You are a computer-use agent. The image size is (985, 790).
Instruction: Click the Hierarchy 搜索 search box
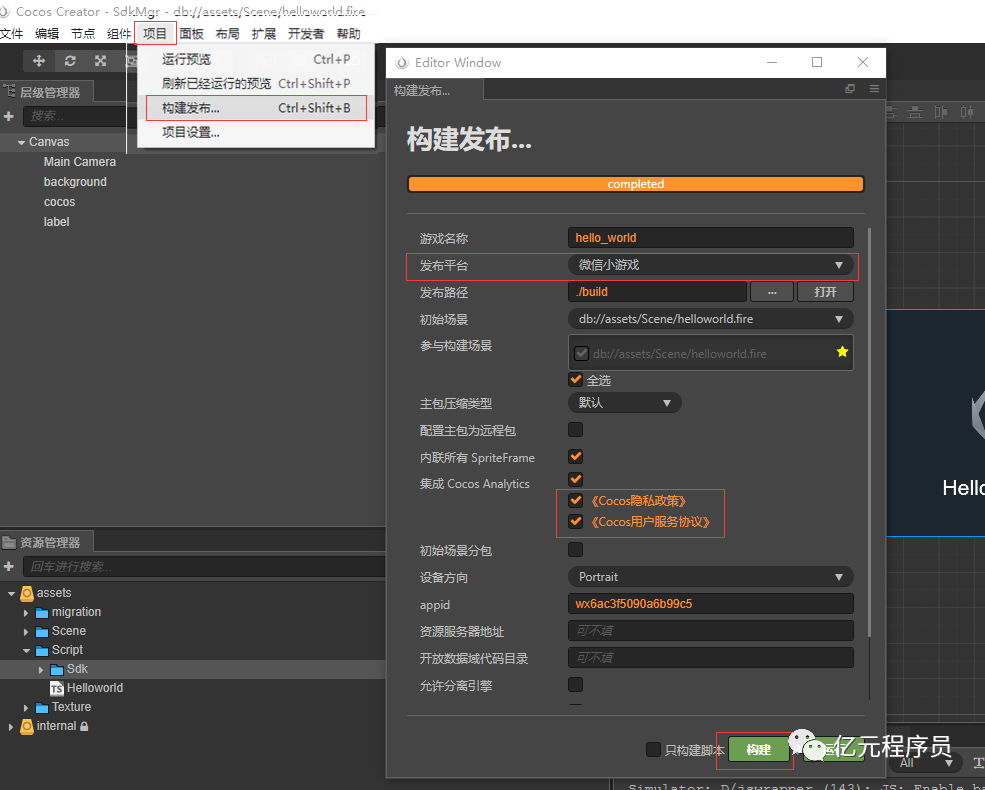[x=75, y=116]
